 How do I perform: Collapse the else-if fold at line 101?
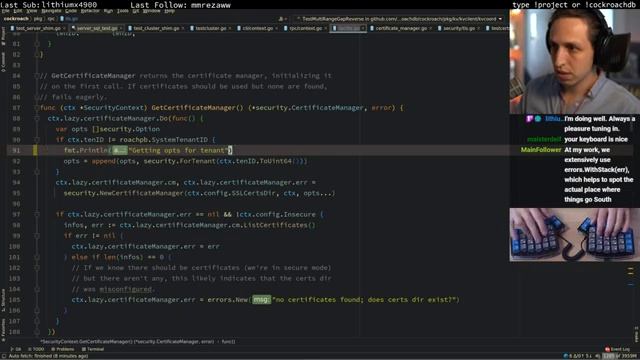[37, 257]
